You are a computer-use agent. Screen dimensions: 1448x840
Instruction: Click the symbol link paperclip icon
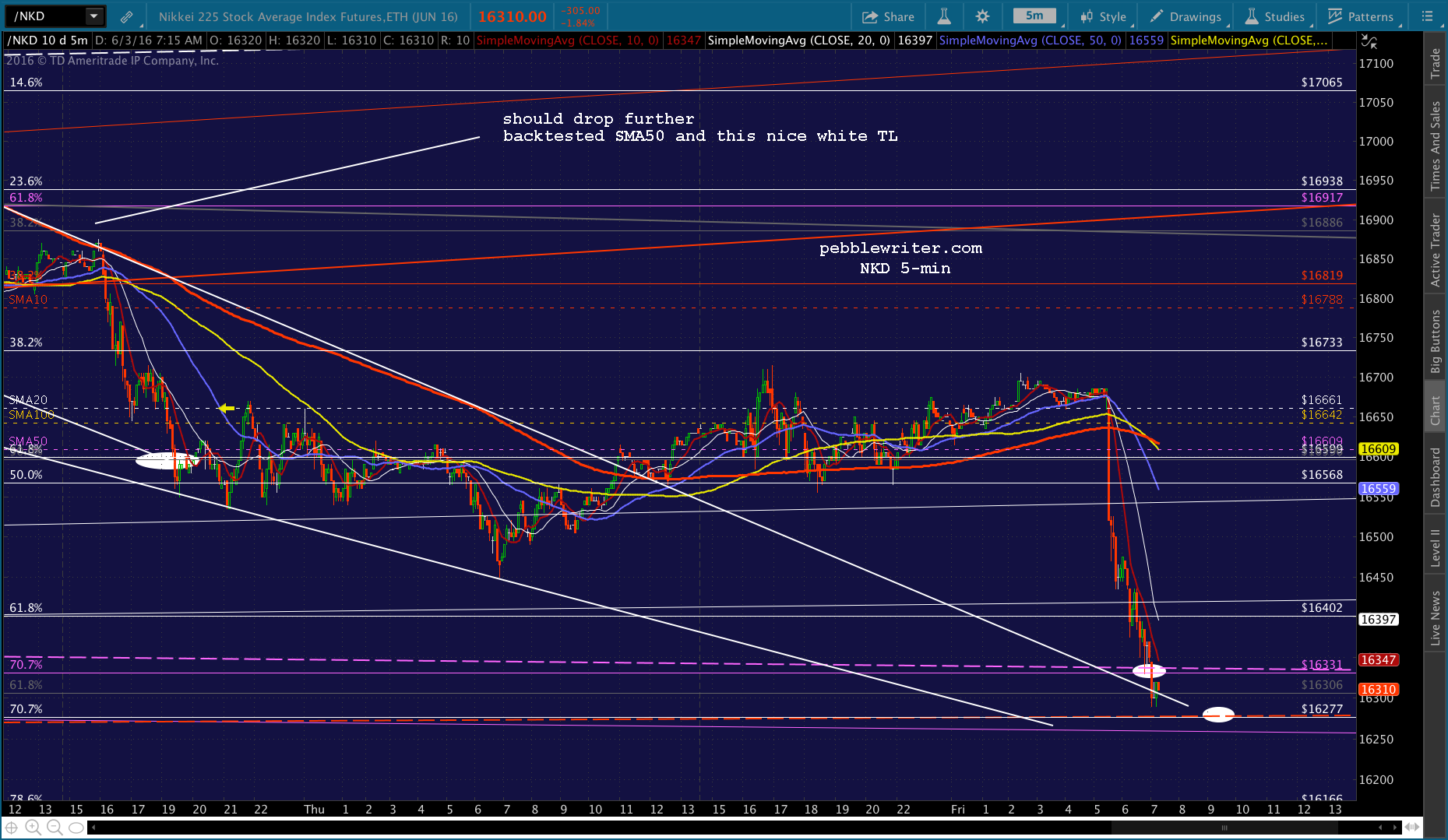tap(126, 16)
